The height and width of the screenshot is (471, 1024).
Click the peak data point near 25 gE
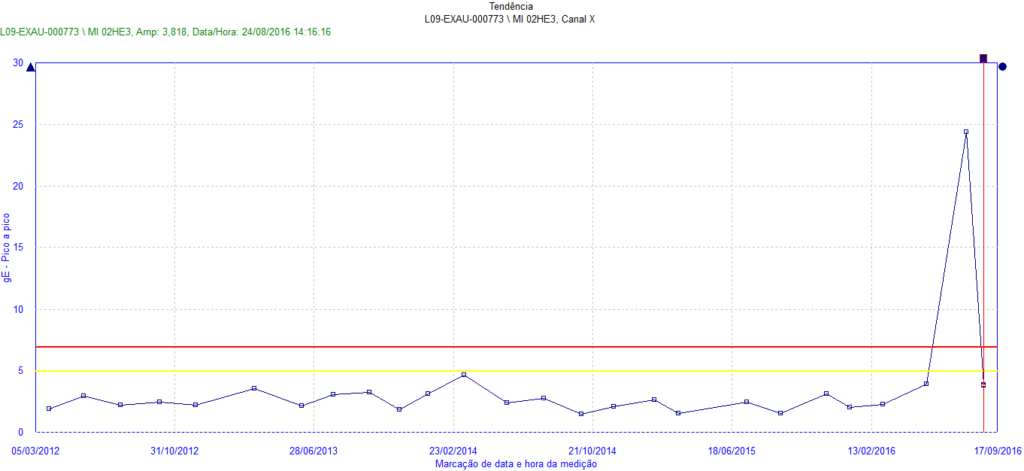pyautogui.click(x=965, y=131)
